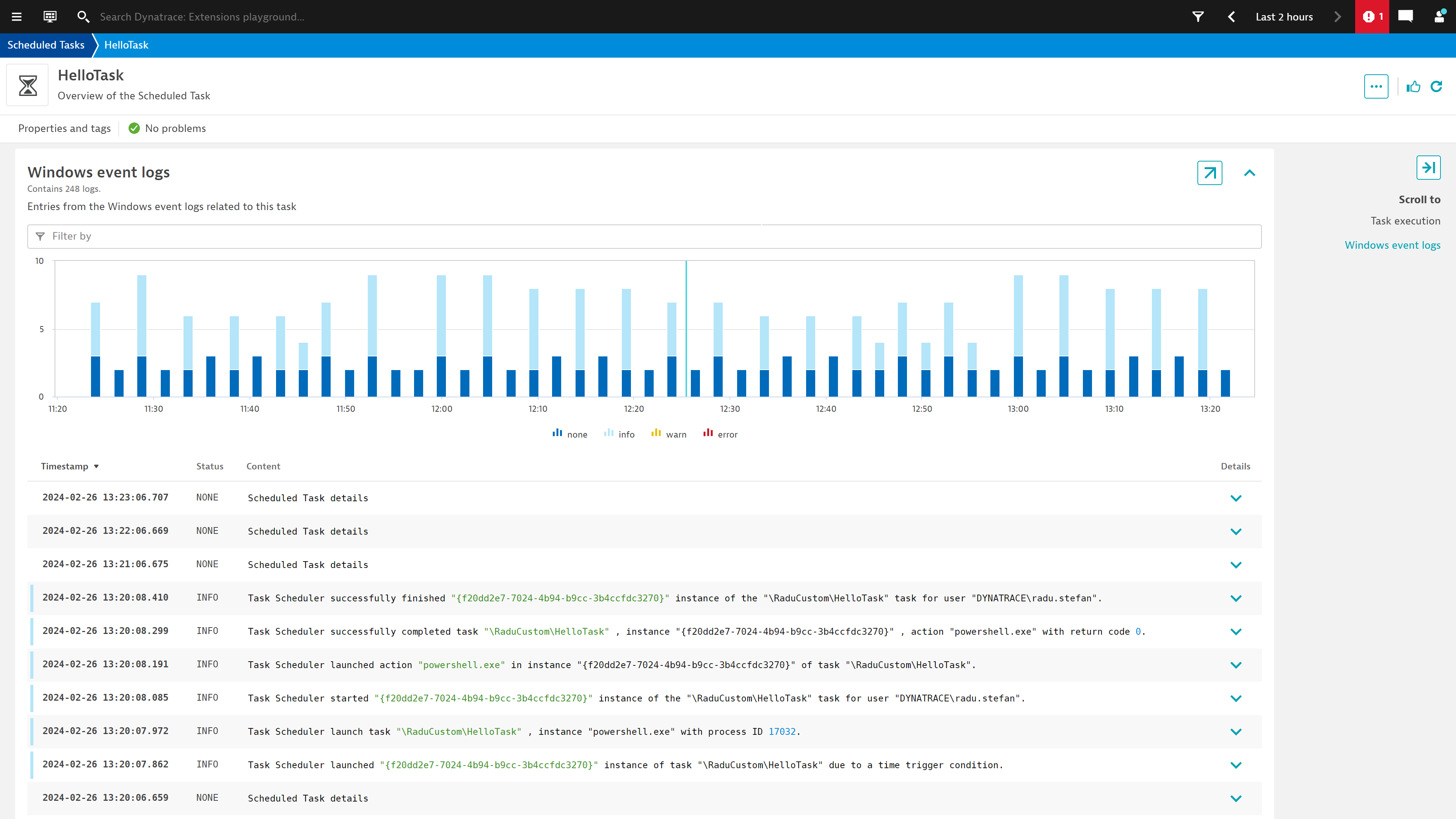Click the Details column header
The image size is (1456, 819).
point(1236,466)
